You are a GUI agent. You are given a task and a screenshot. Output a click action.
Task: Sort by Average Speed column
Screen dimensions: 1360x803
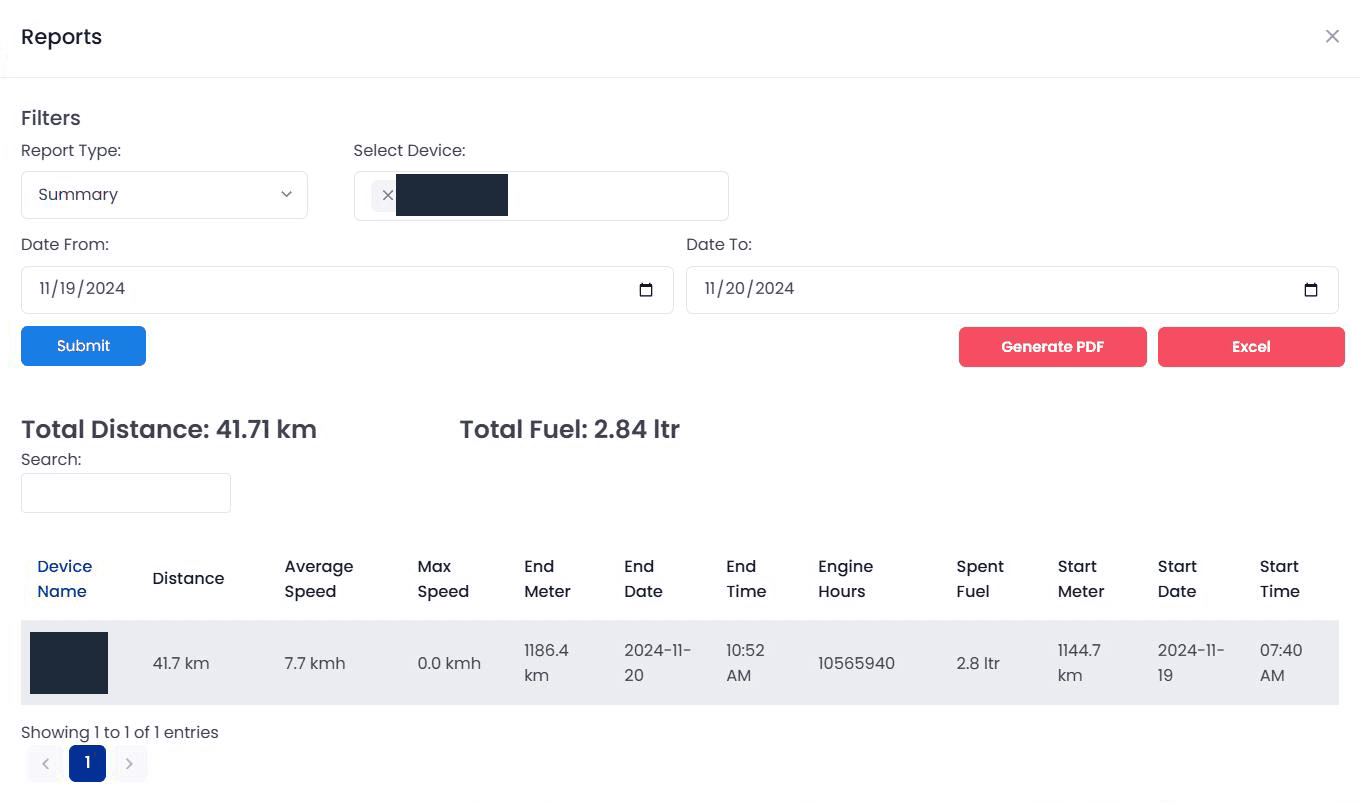click(319, 579)
